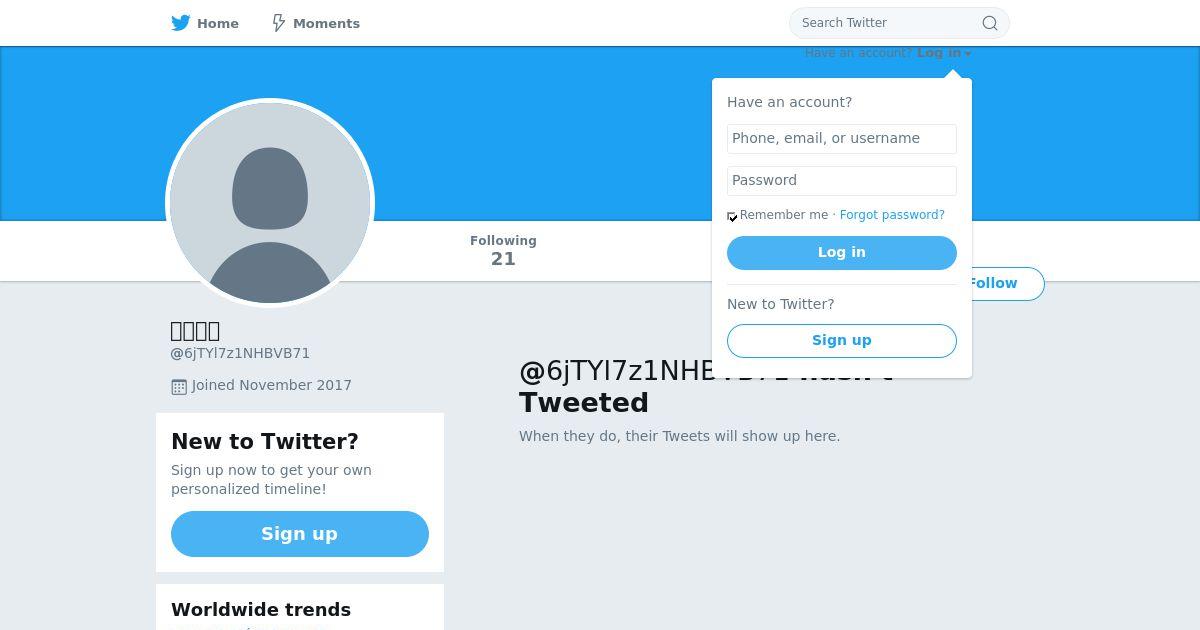Click the Moments lightning bolt icon
This screenshot has height=630, width=1200.
tap(279, 23)
